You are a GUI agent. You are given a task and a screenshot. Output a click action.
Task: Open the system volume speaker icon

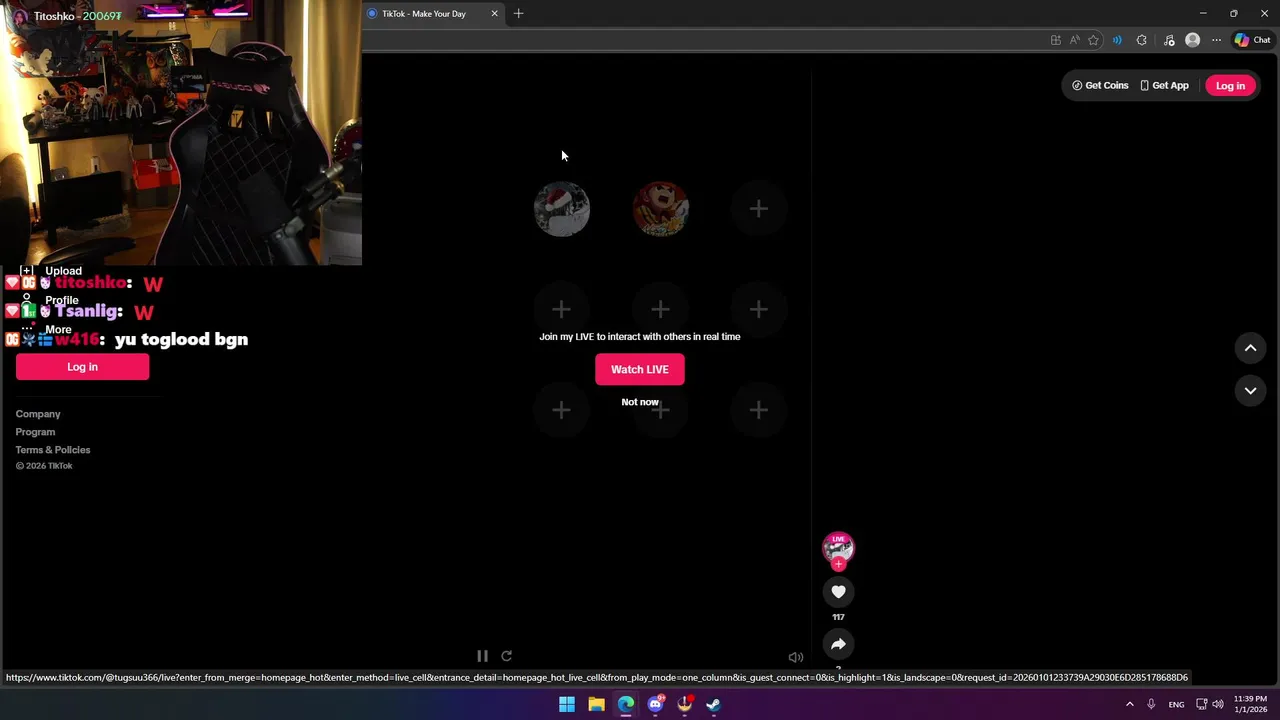1218,705
